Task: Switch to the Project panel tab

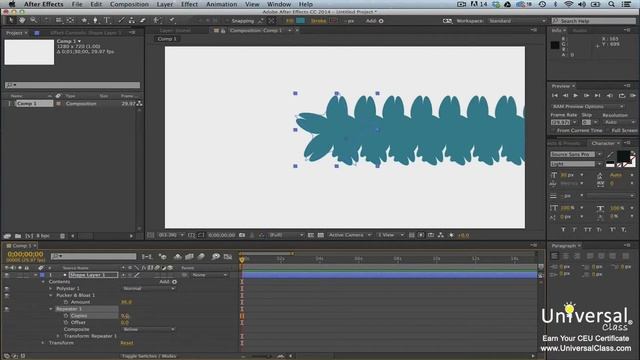Action: pos(14,33)
